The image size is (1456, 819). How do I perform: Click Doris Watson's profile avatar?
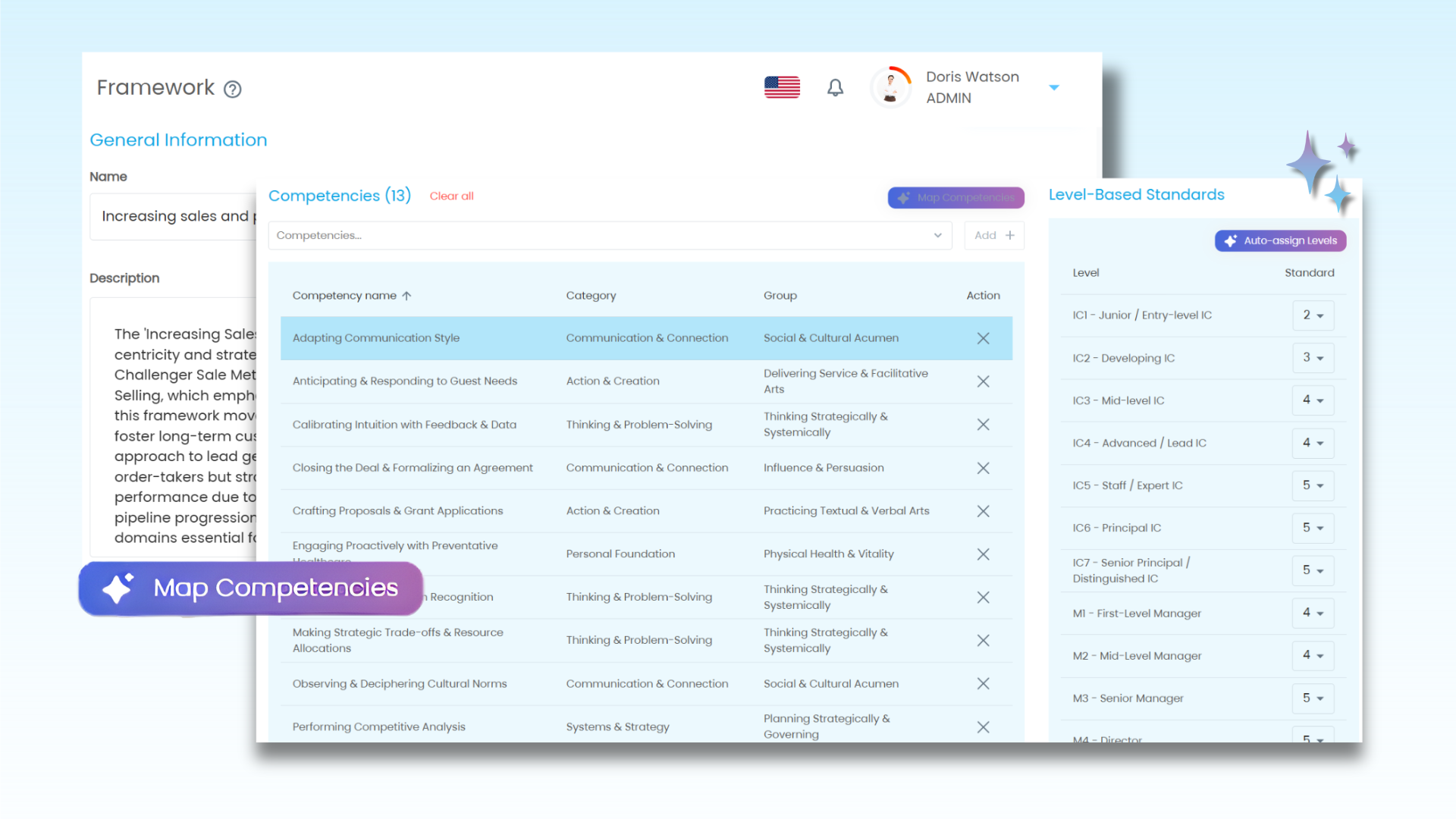[890, 88]
